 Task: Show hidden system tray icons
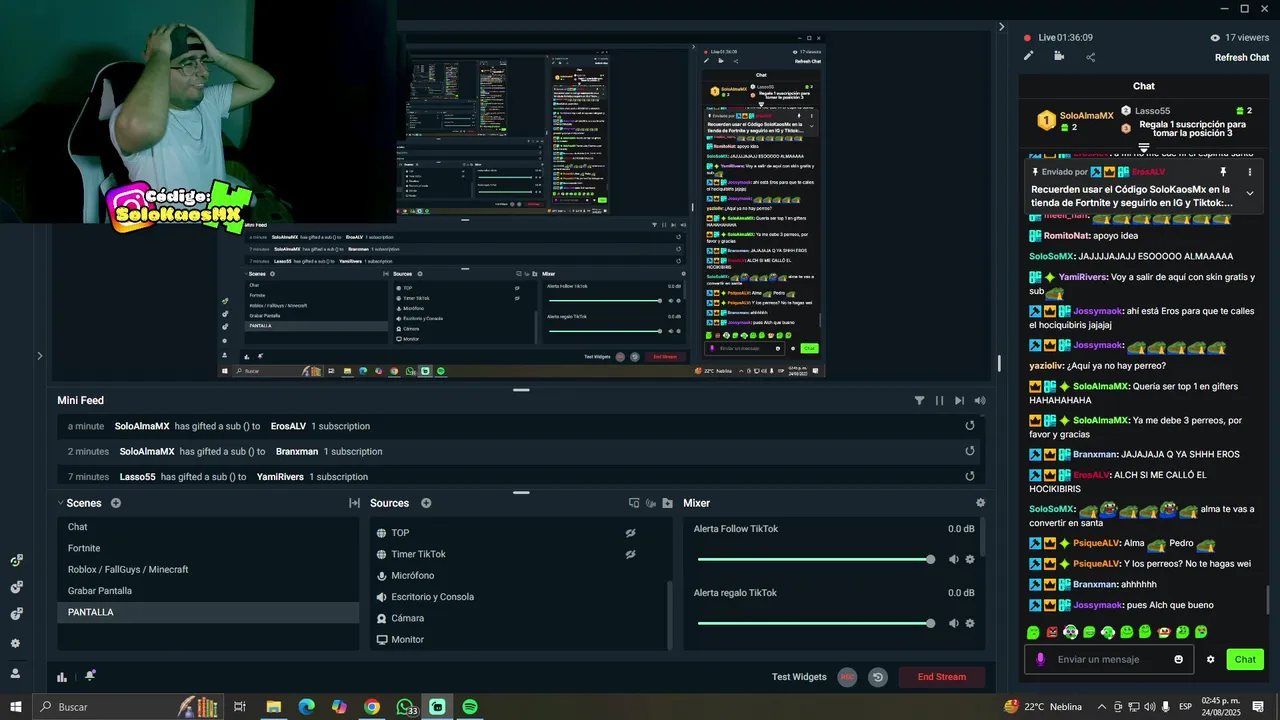1100,707
